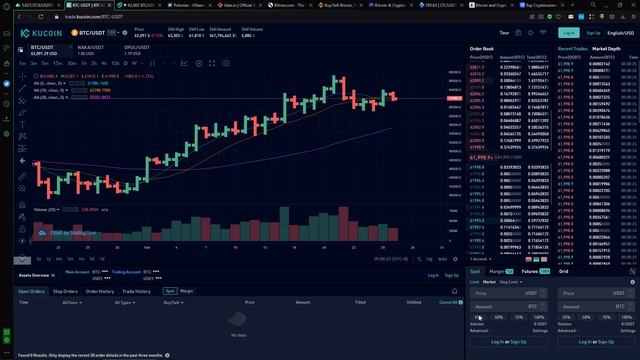The height and width of the screenshot is (360, 640).
Task: Toggle log scale on chart
Action: pyautogui.click(x=429, y=259)
